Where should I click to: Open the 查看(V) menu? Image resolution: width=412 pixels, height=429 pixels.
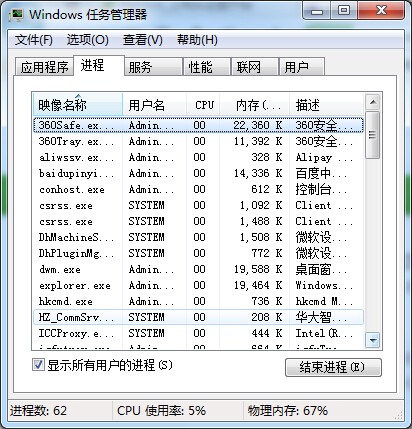[142, 40]
